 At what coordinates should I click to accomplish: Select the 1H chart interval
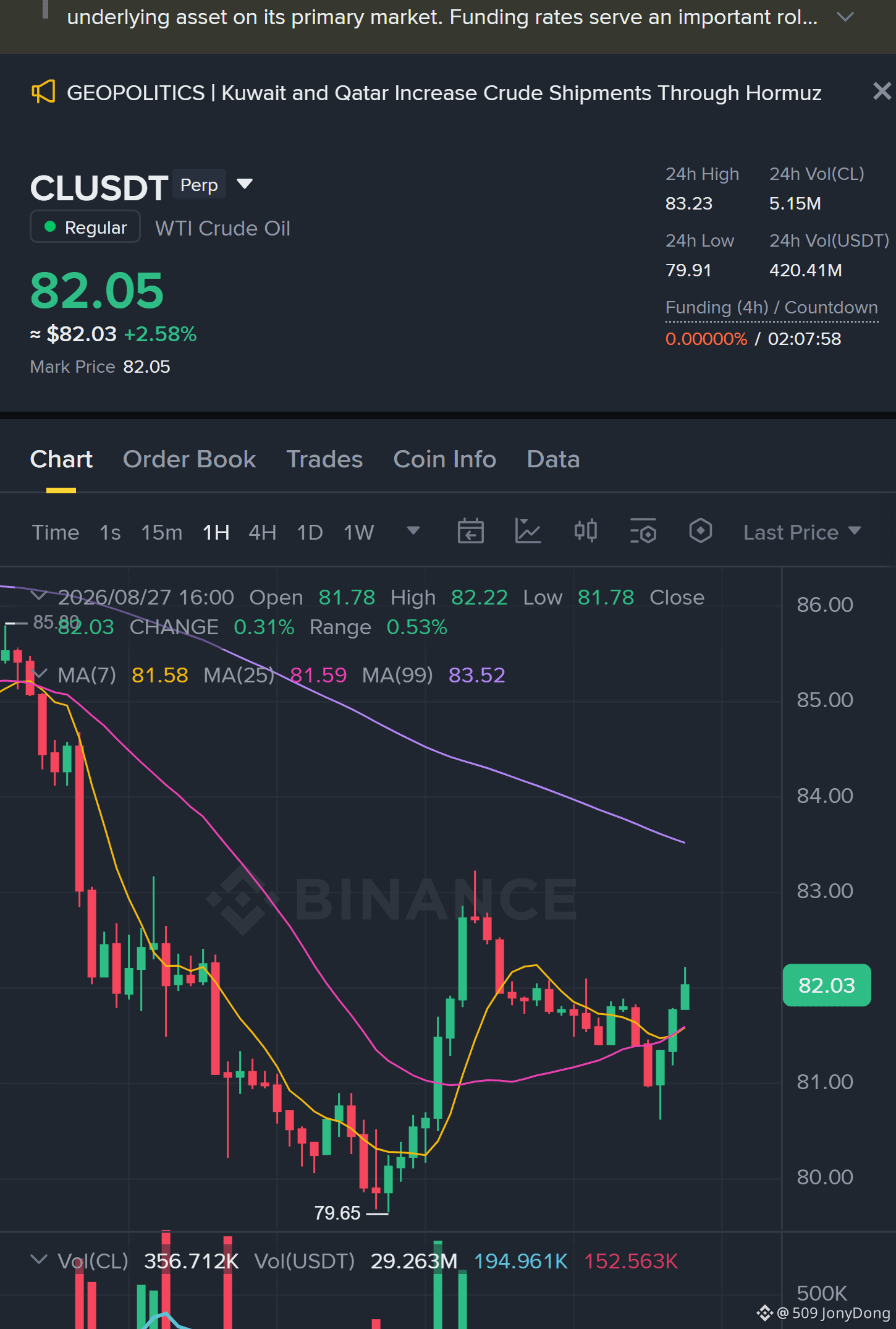[216, 532]
